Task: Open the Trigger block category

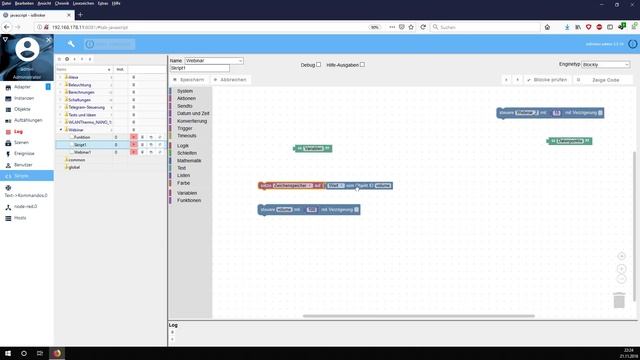Action: 184,128
